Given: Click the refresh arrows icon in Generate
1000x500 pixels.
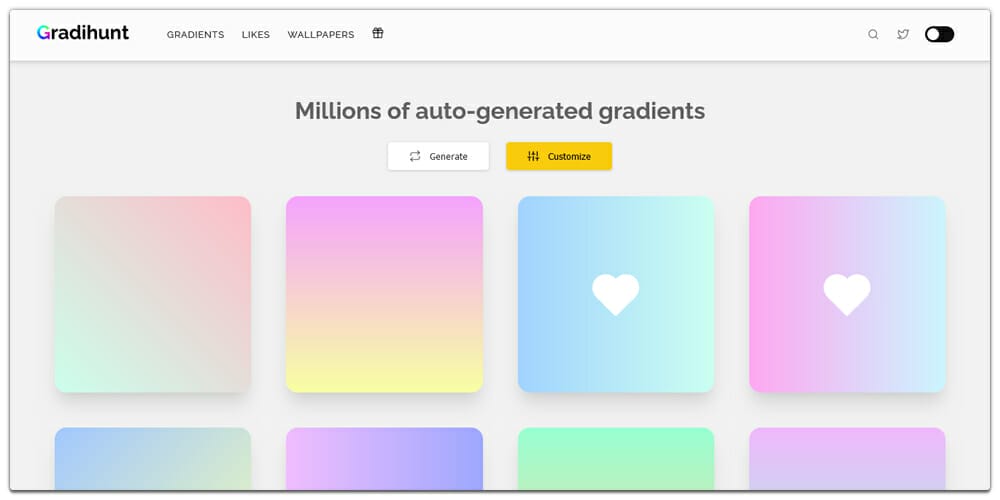Looking at the screenshot, I should click(x=415, y=156).
